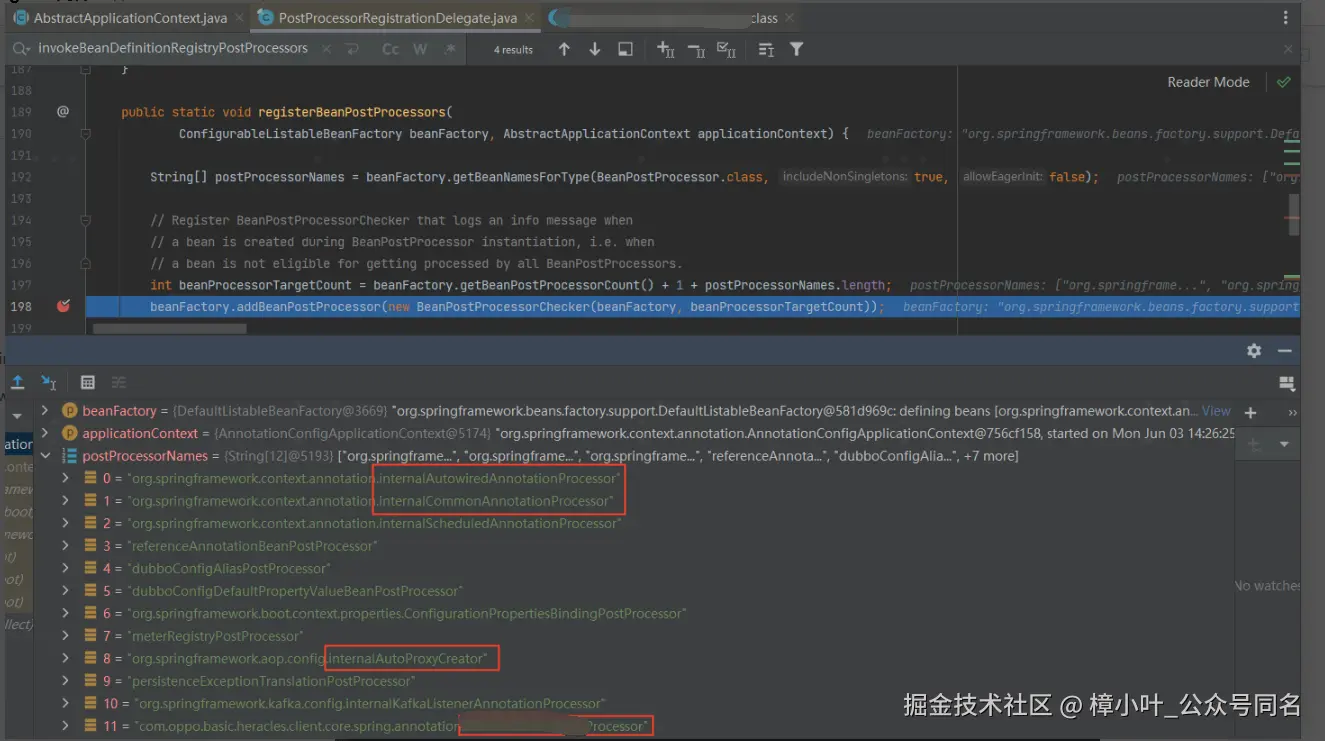Click the Evaluate Expression calculator icon
Image resolution: width=1325 pixels, height=741 pixels.
(88, 382)
